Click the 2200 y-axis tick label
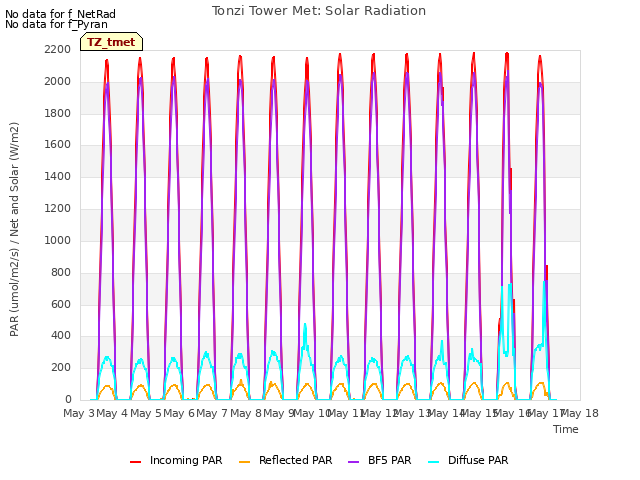Image resolution: width=640 pixels, height=480 pixels. click(58, 49)
